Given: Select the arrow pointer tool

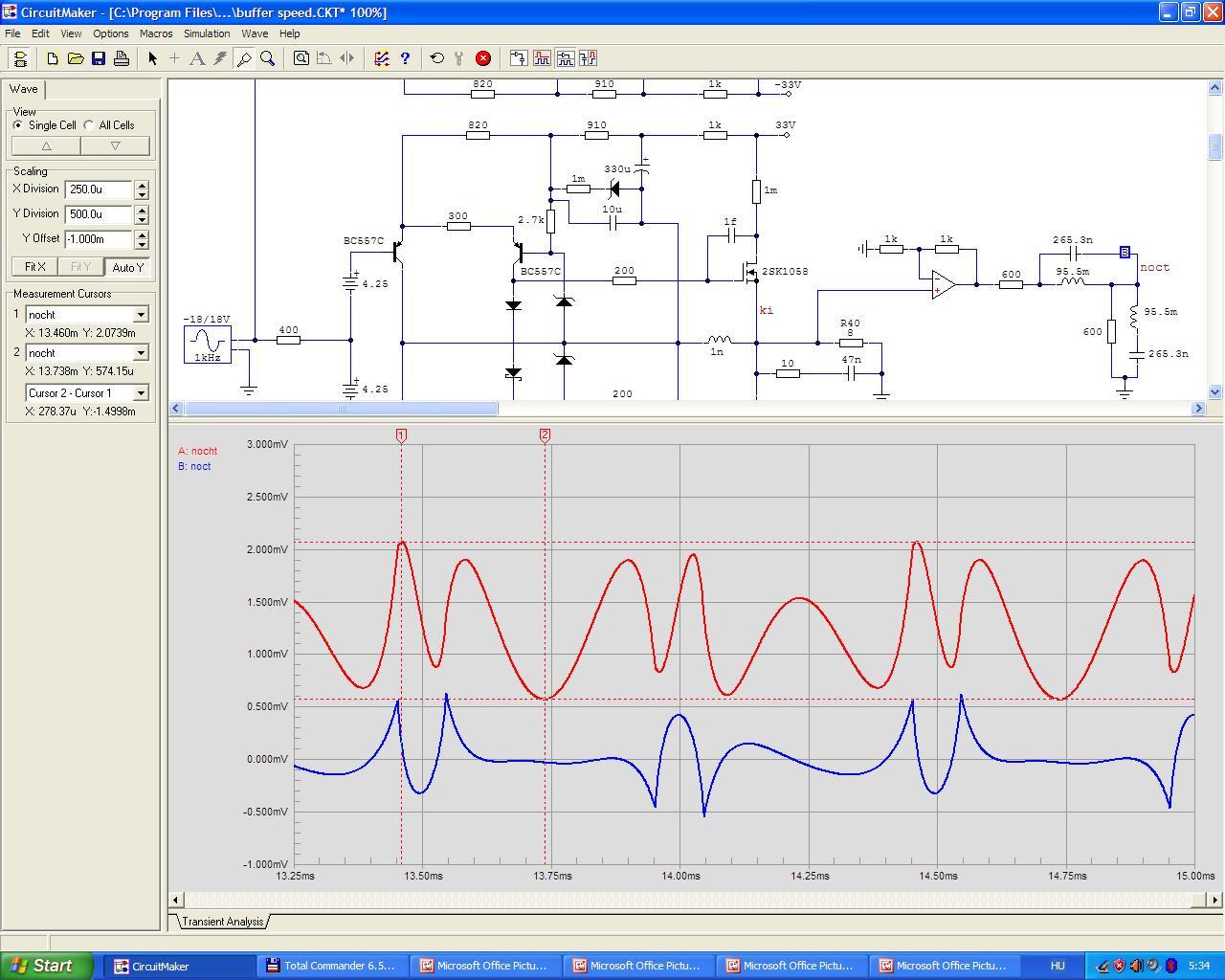Looking at the screenshot, I should pos(152,58).
